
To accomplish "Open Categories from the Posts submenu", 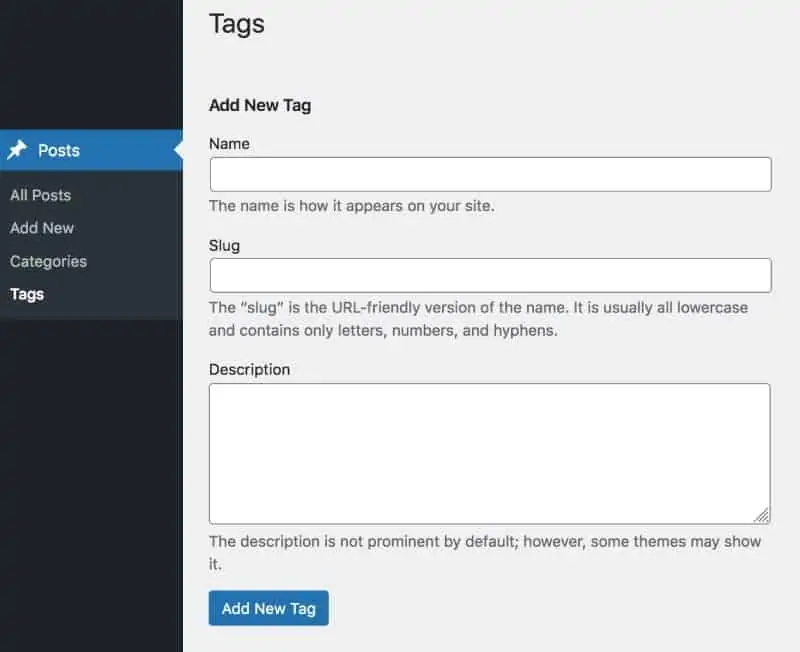I will point(48,261).
